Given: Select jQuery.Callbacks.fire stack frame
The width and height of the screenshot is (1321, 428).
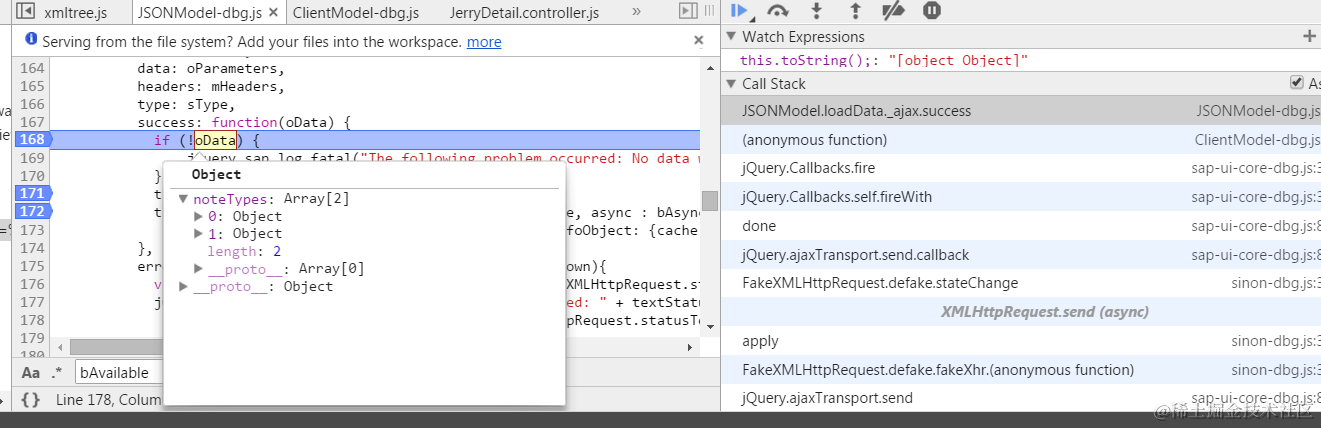Looking at the screenshot, I should coord(1020,168).
